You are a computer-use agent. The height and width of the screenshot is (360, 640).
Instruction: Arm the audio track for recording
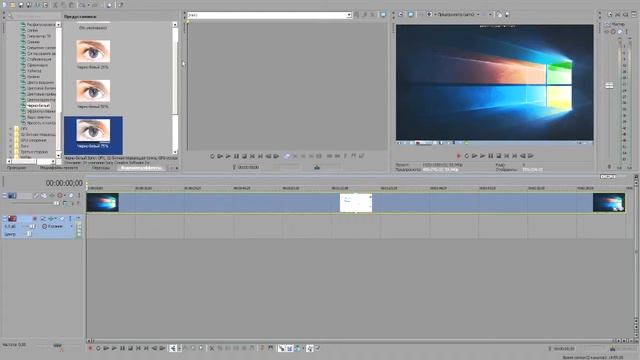(x=35, y=218)
